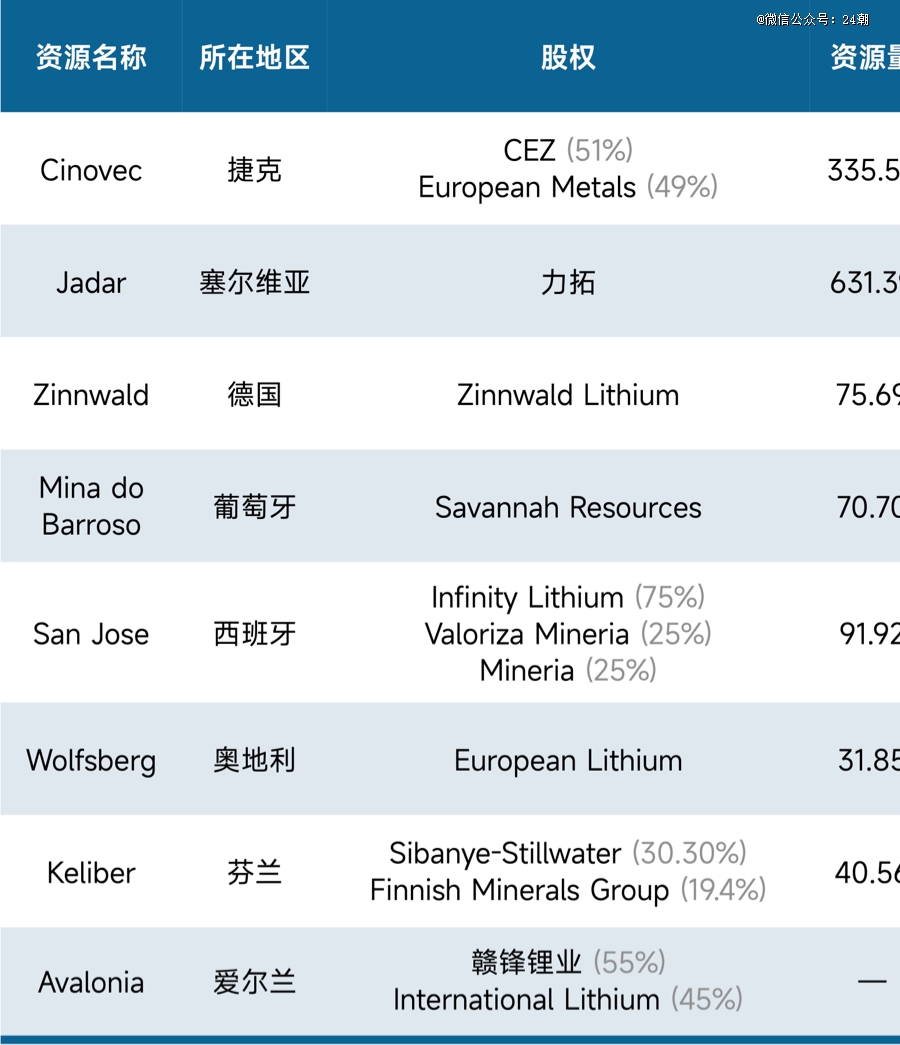Image resolution: width=900 pixels, height=1045 pixels.
Task: Click the European Lithium equity cell
Action: [x=568, y=760]
